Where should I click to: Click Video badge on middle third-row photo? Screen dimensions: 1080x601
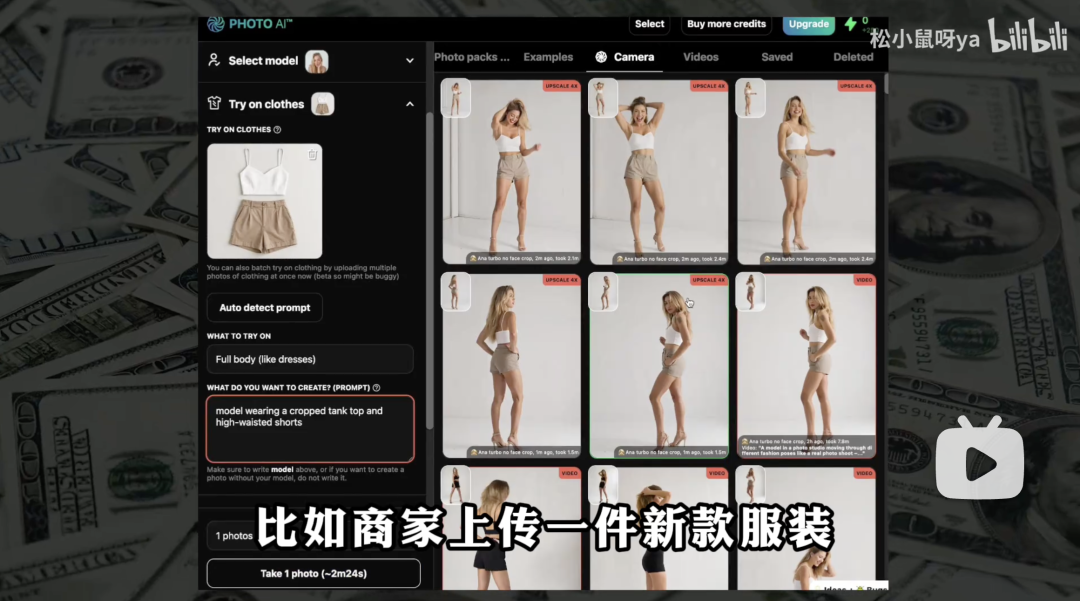point(717,474)
